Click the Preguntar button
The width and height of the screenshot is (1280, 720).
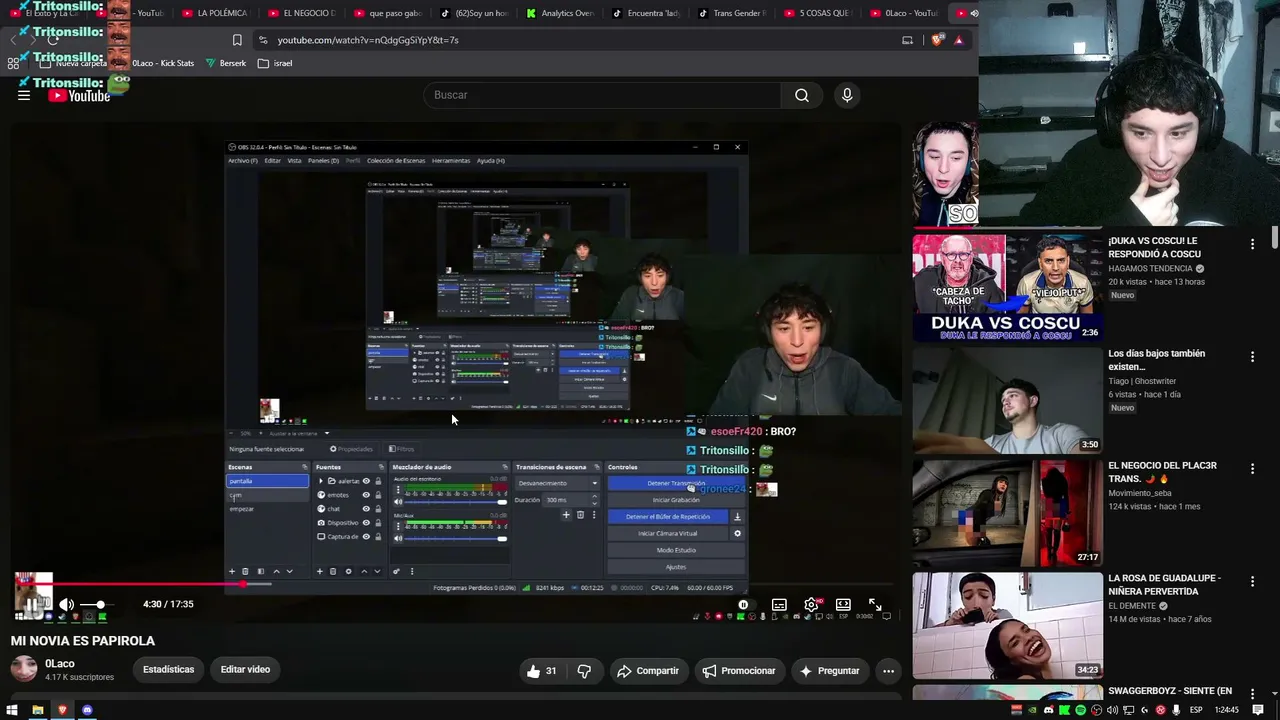click(829, 671)
